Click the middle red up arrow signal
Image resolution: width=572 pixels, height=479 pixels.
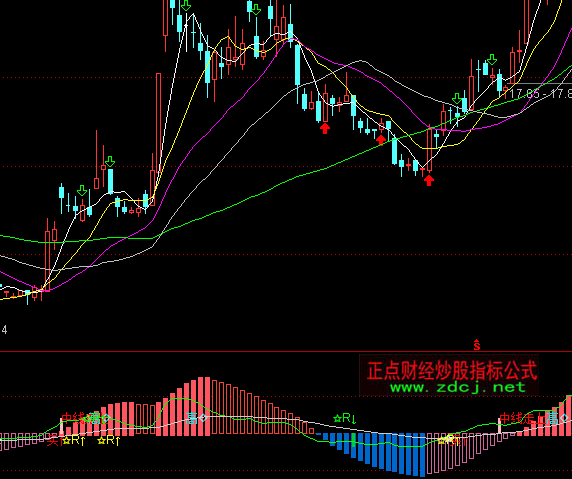coord(380,140)
